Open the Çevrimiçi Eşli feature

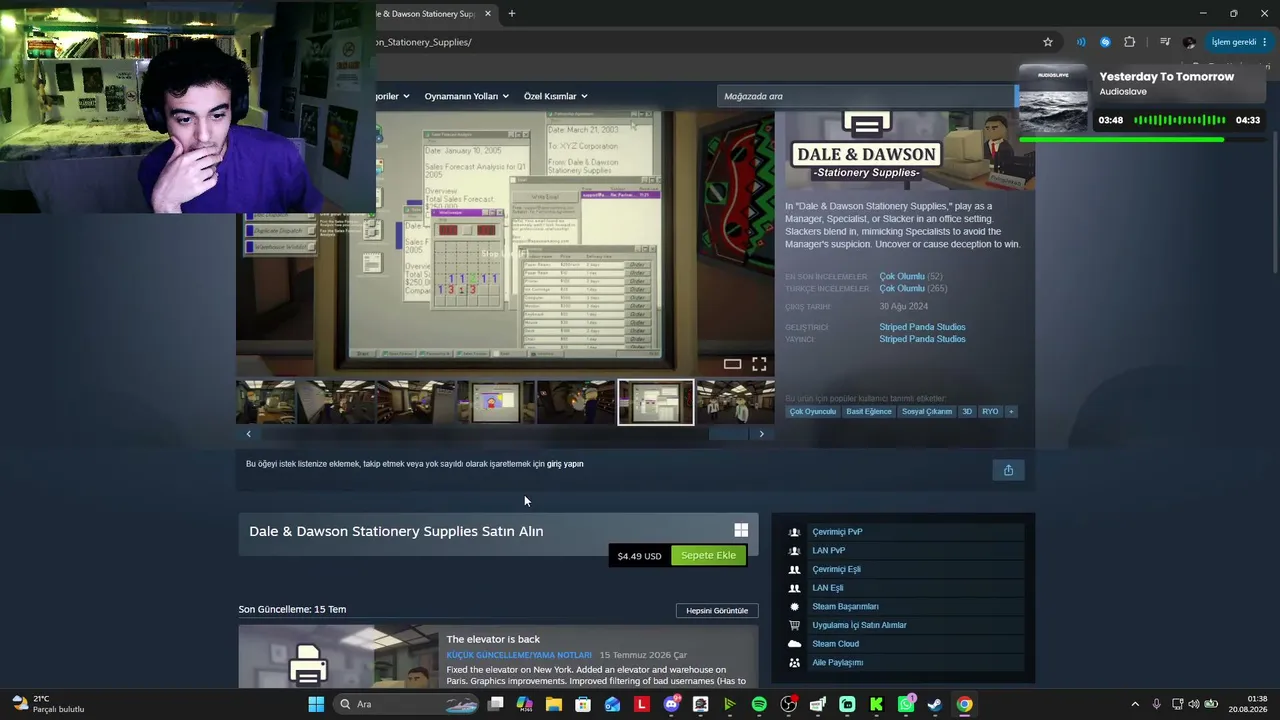pyautogui.click(x=836, y=569)
